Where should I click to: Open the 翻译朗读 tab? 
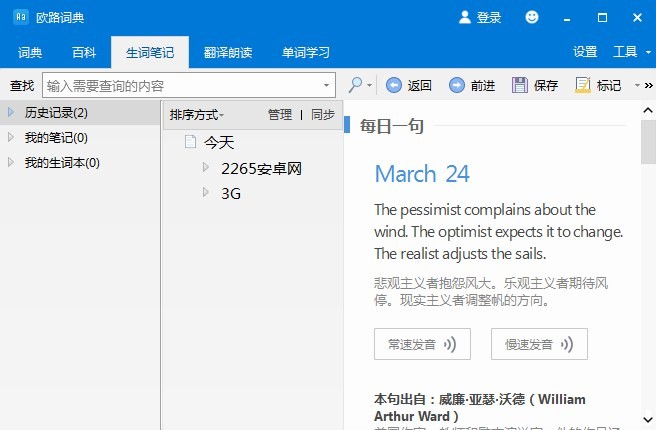click(x=228, y=53)
